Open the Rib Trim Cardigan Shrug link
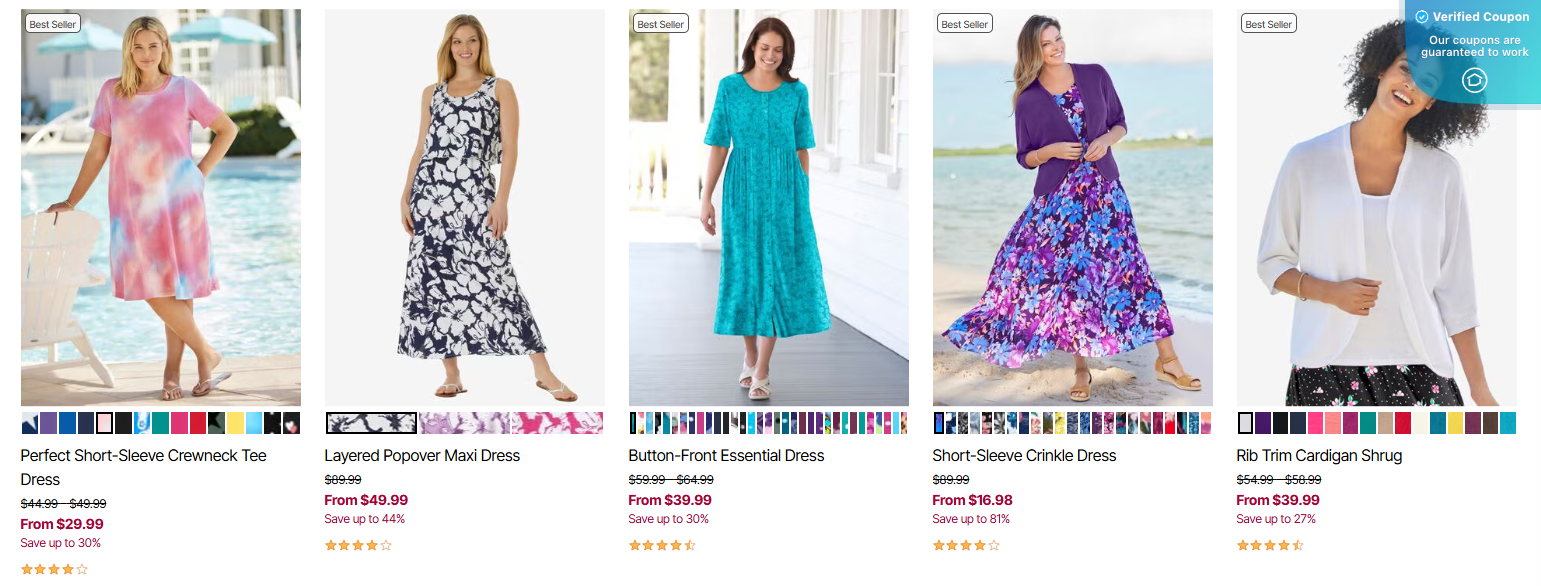Viewport: 1541px width, 586px height. coord(1319,455)
